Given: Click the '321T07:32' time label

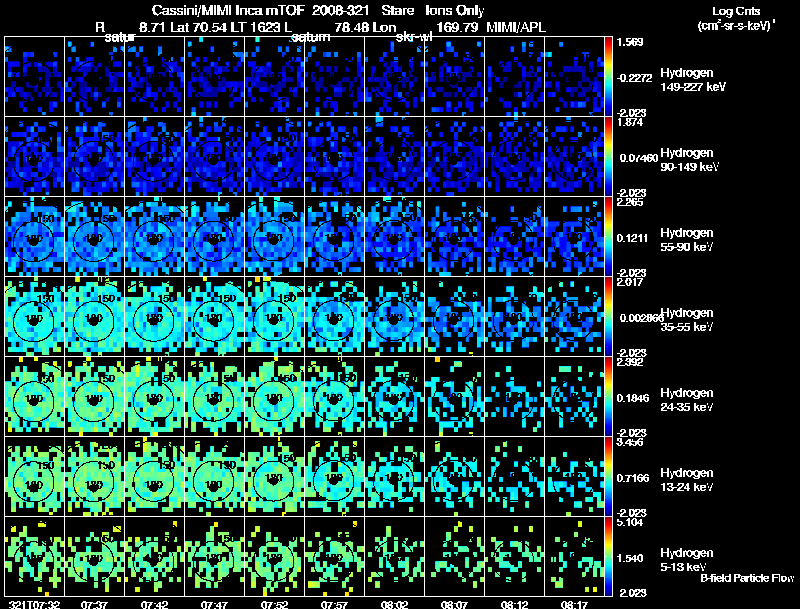Looking at the screenshot, I should click(35, 604).
